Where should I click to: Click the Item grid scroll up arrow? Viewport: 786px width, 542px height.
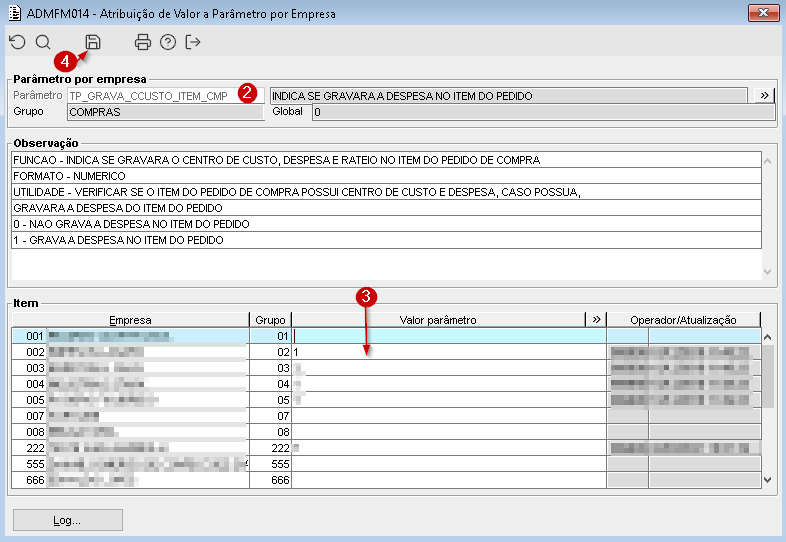(767, 337)
